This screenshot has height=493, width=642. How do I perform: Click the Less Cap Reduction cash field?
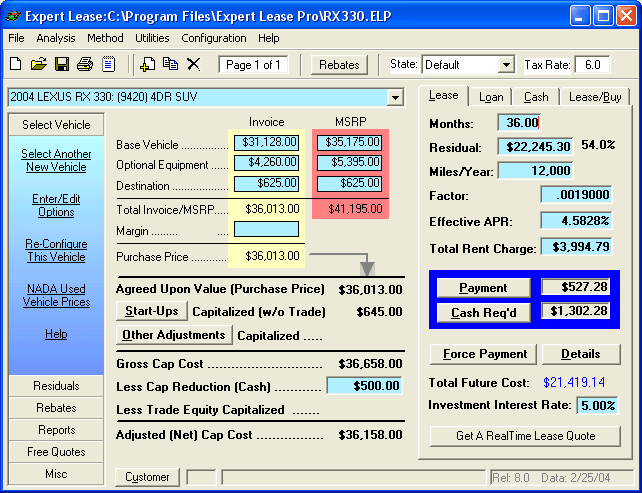pos(364,386)
